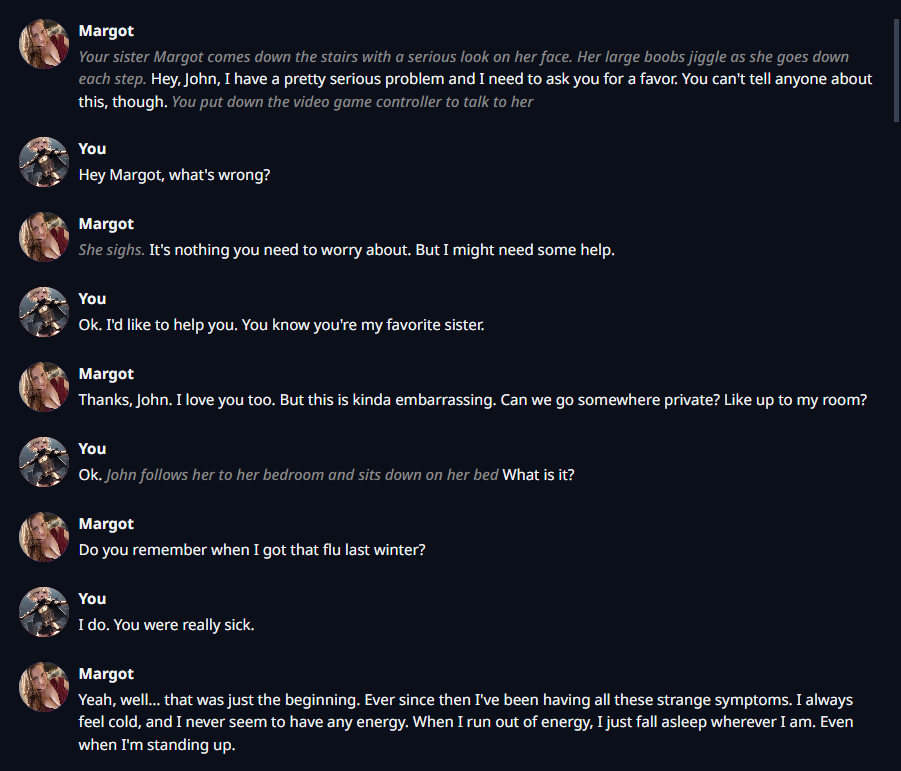Click the Margot name above "Thanks, John" message

pos(106,373)
